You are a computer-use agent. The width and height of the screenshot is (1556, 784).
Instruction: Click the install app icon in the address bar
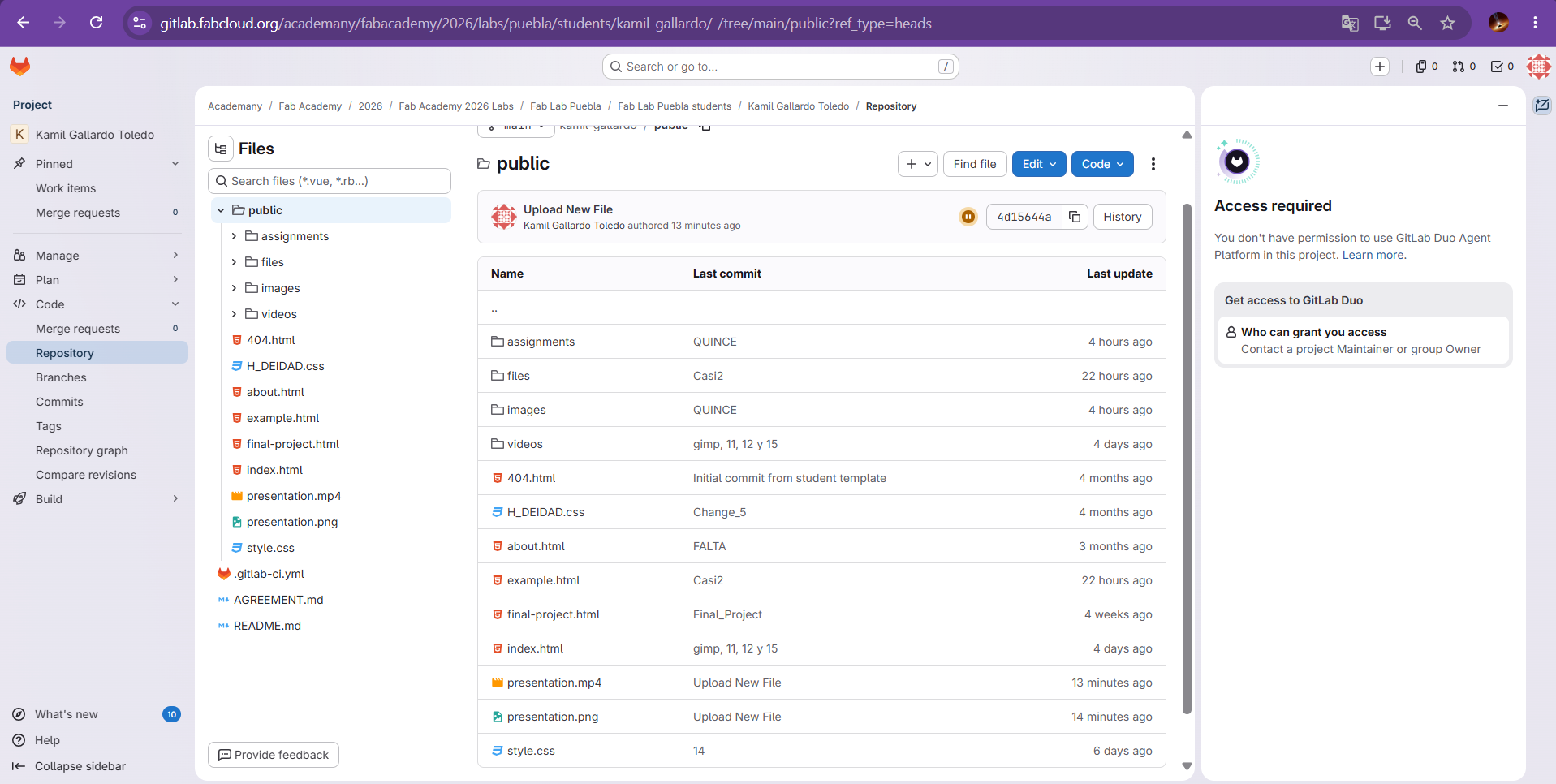pos(1382,23)
